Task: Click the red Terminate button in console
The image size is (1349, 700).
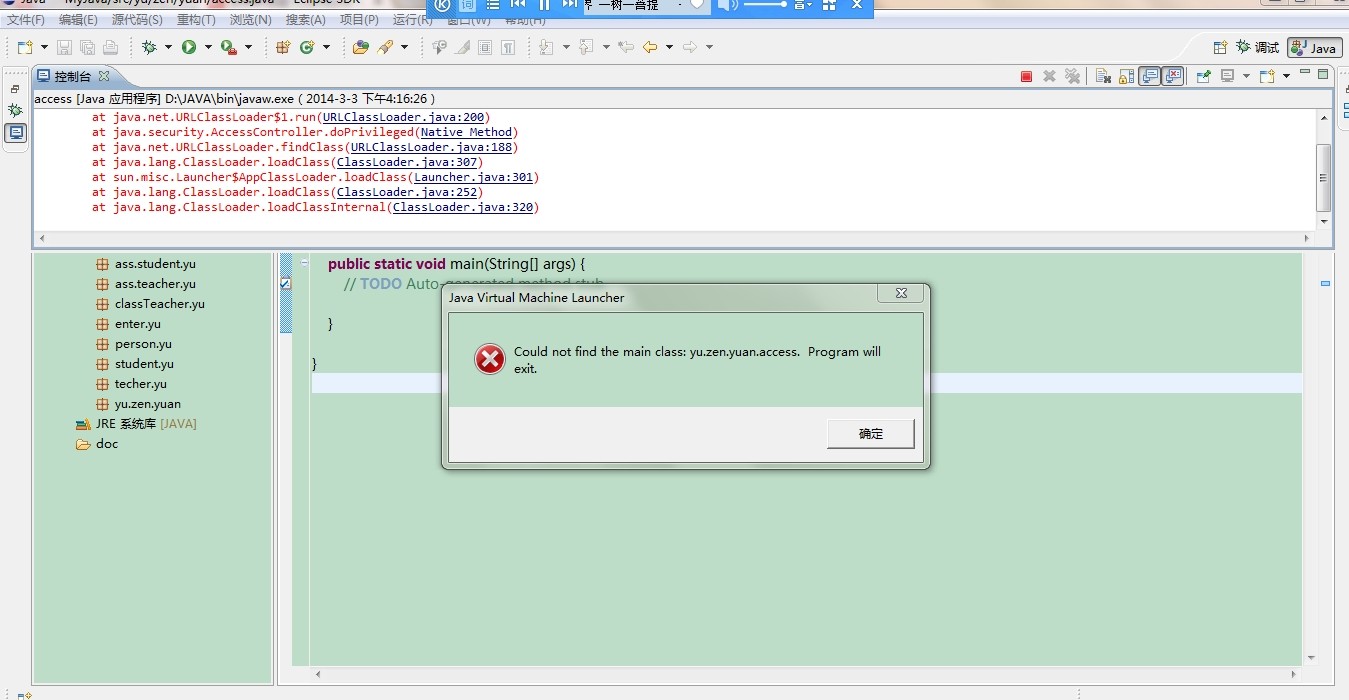Action: [1026, 76]
